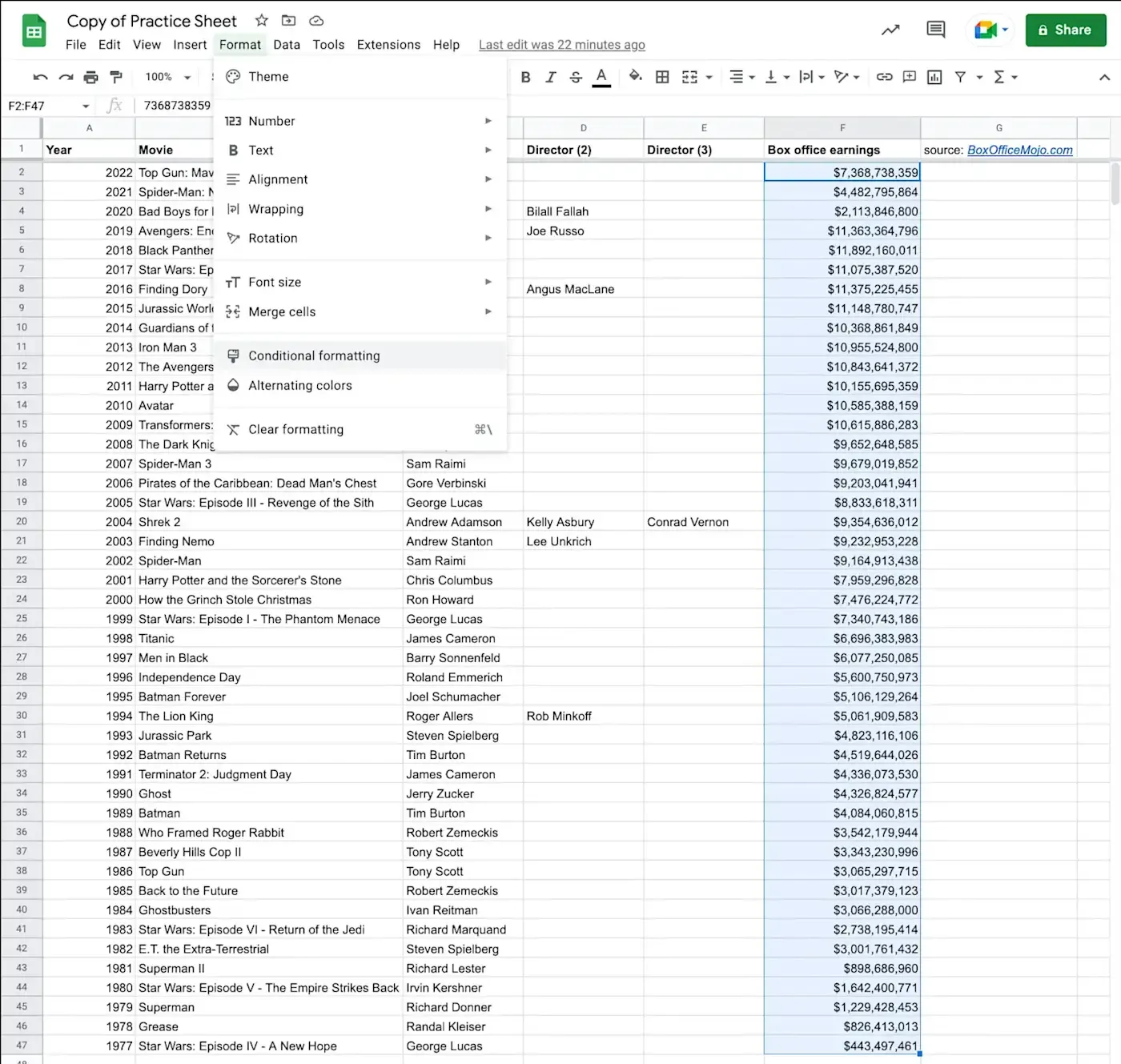Open the text wrapping dropdown

(812, 77)
